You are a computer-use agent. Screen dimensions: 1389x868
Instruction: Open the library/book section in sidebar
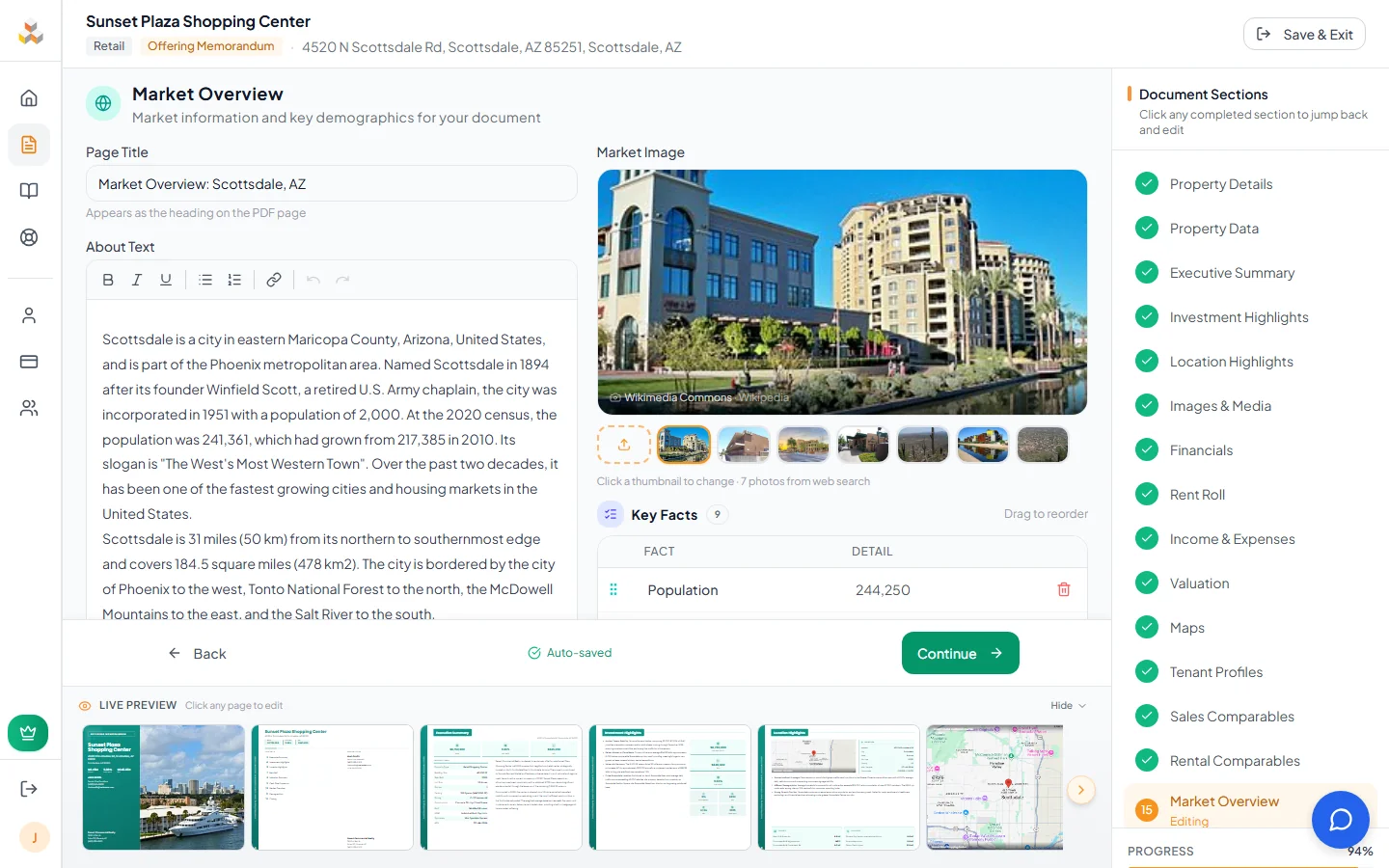coord(30,190)
